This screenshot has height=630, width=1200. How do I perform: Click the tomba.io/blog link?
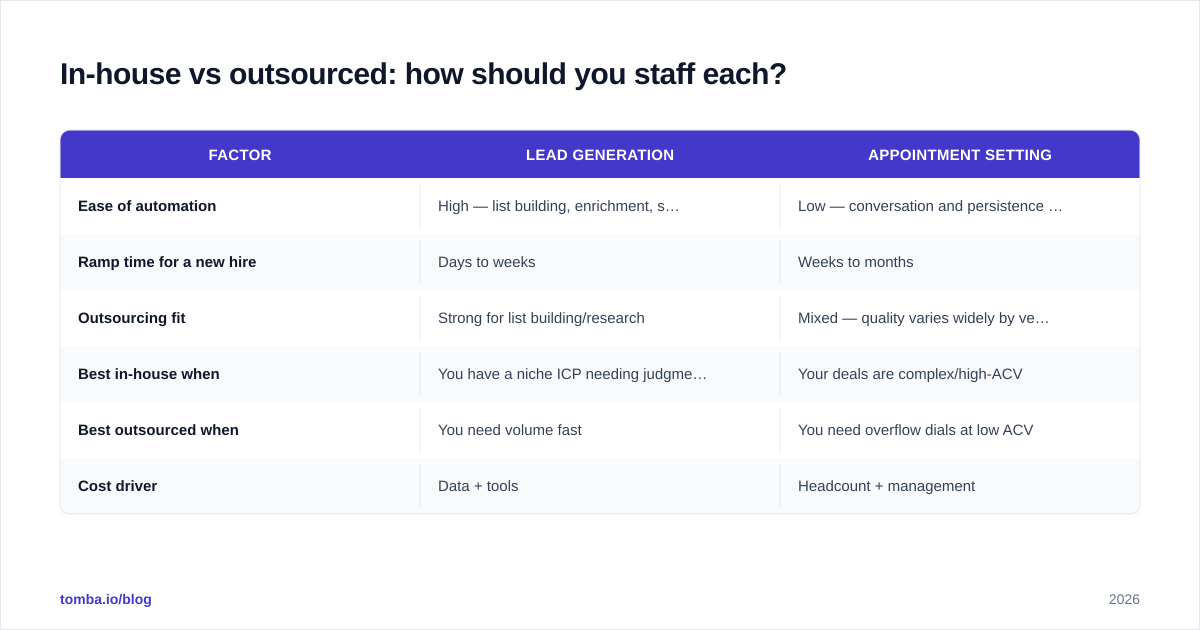[106, 599]
